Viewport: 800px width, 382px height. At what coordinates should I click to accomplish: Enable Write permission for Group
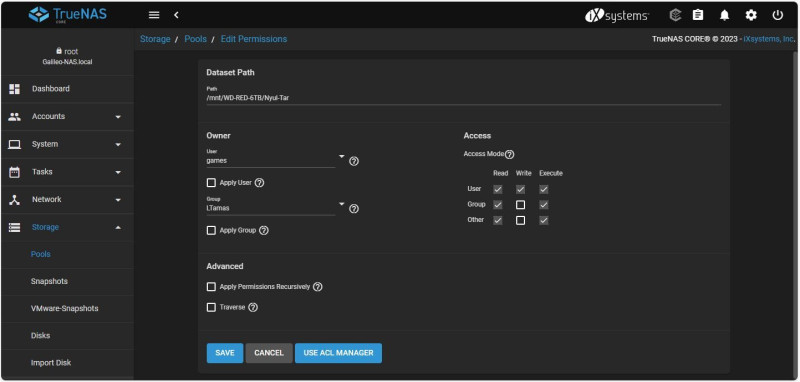tap(520, 205)
